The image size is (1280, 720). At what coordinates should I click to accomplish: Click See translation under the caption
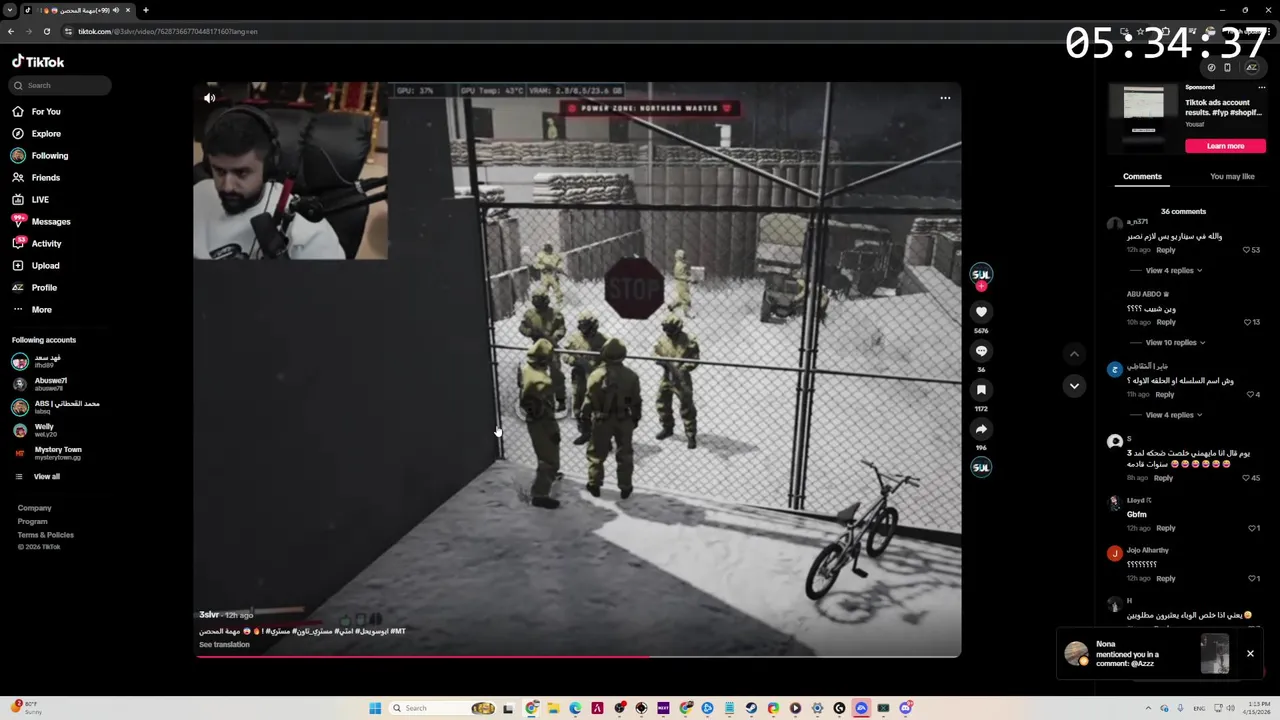224,644
